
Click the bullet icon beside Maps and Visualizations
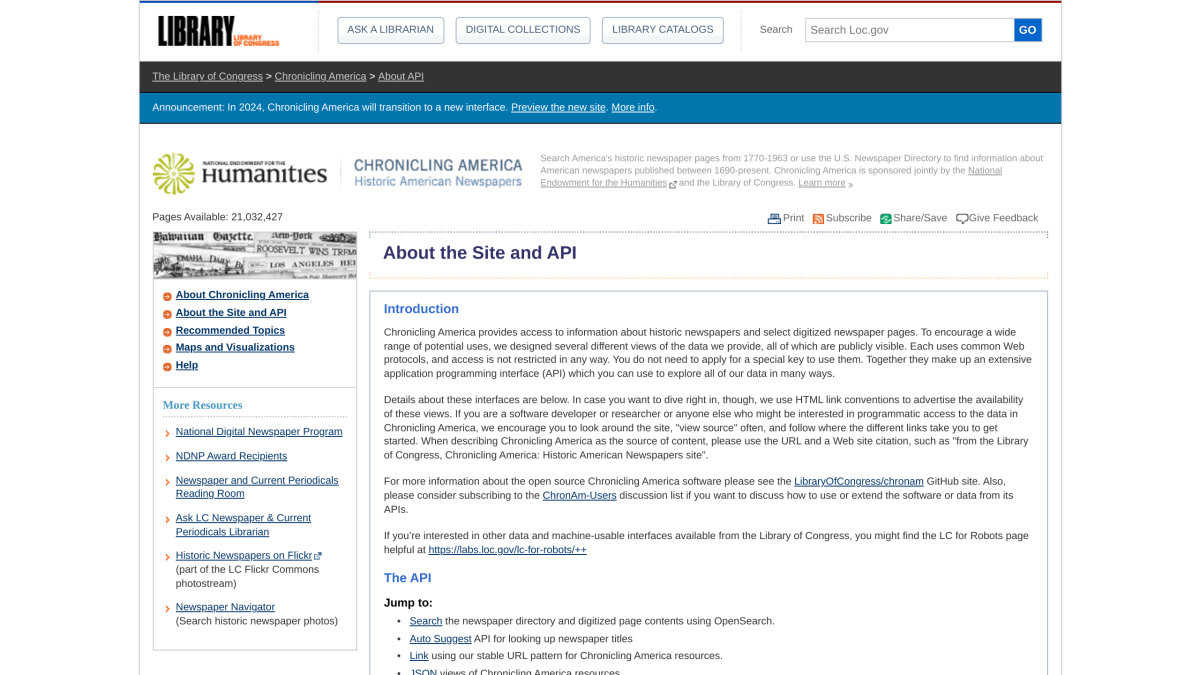[x=167, y=349]
